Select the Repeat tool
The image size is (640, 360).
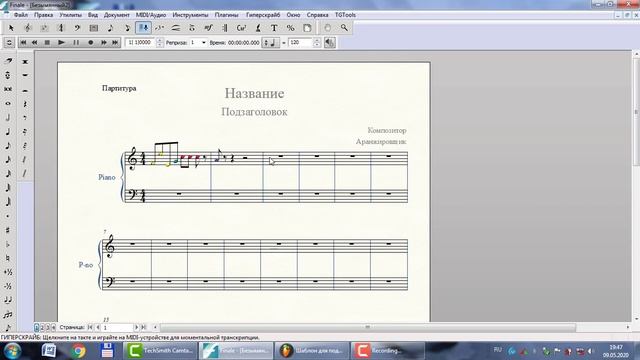pyautogui.click(x=224, y=28)
